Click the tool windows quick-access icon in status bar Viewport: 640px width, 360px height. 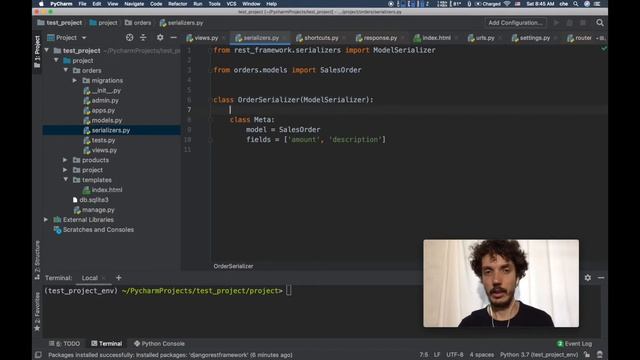[38, 355]
